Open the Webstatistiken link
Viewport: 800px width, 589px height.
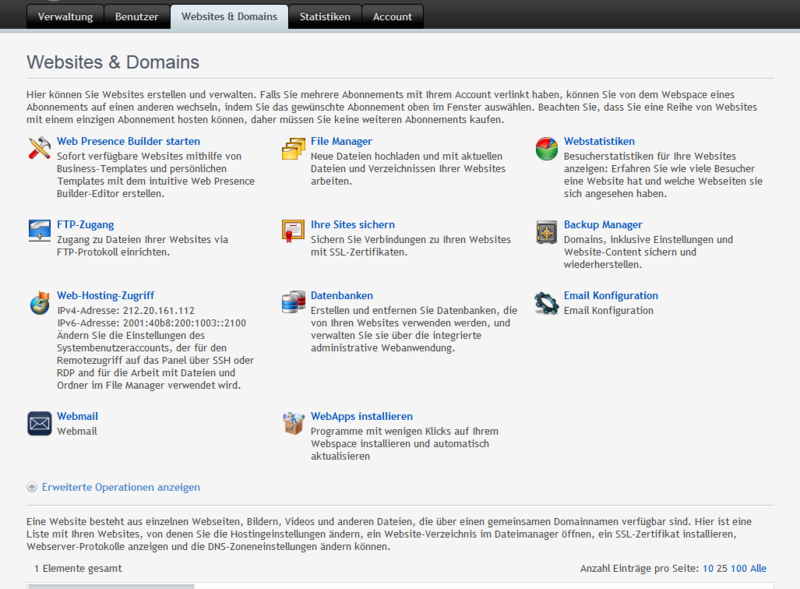tap(599, 141)
